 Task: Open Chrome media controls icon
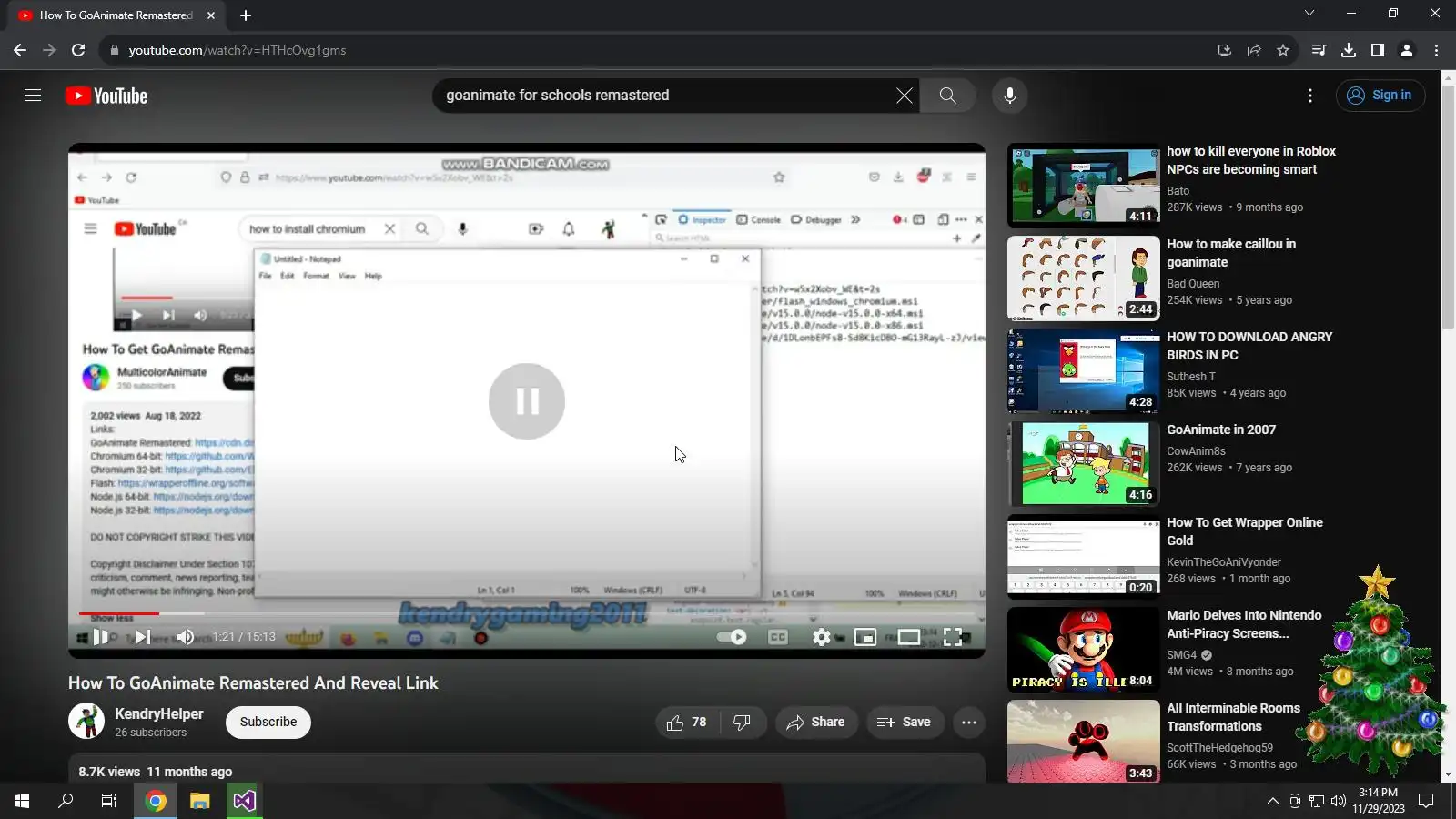(1319, 50)
